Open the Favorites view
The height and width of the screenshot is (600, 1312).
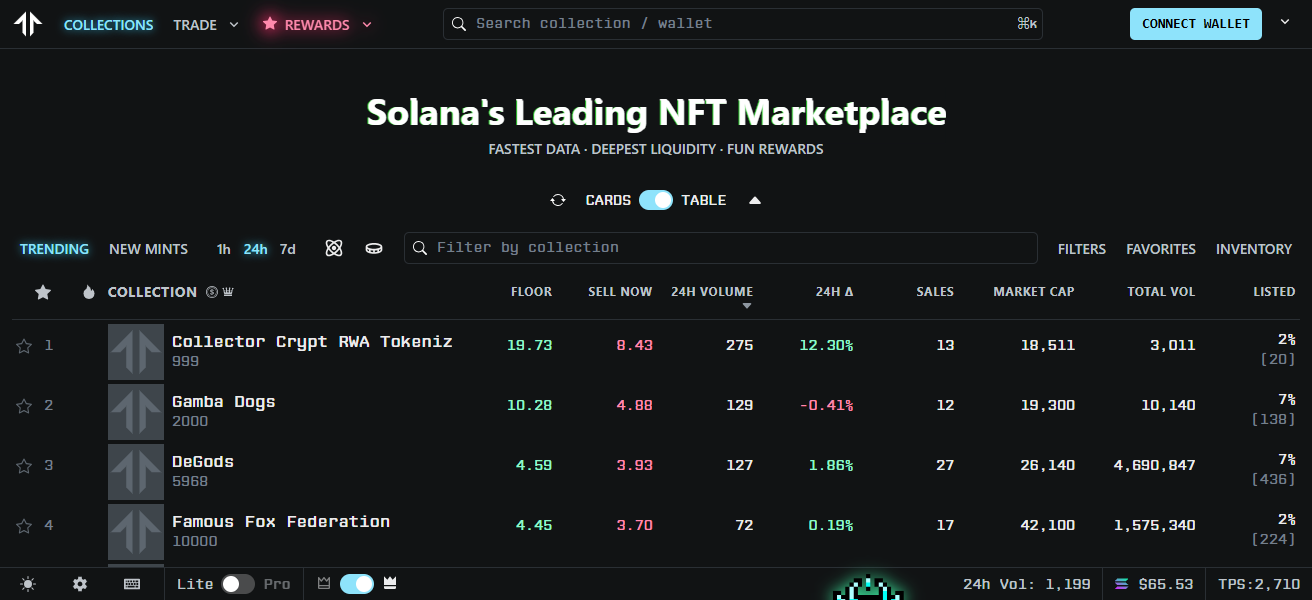1161,249
